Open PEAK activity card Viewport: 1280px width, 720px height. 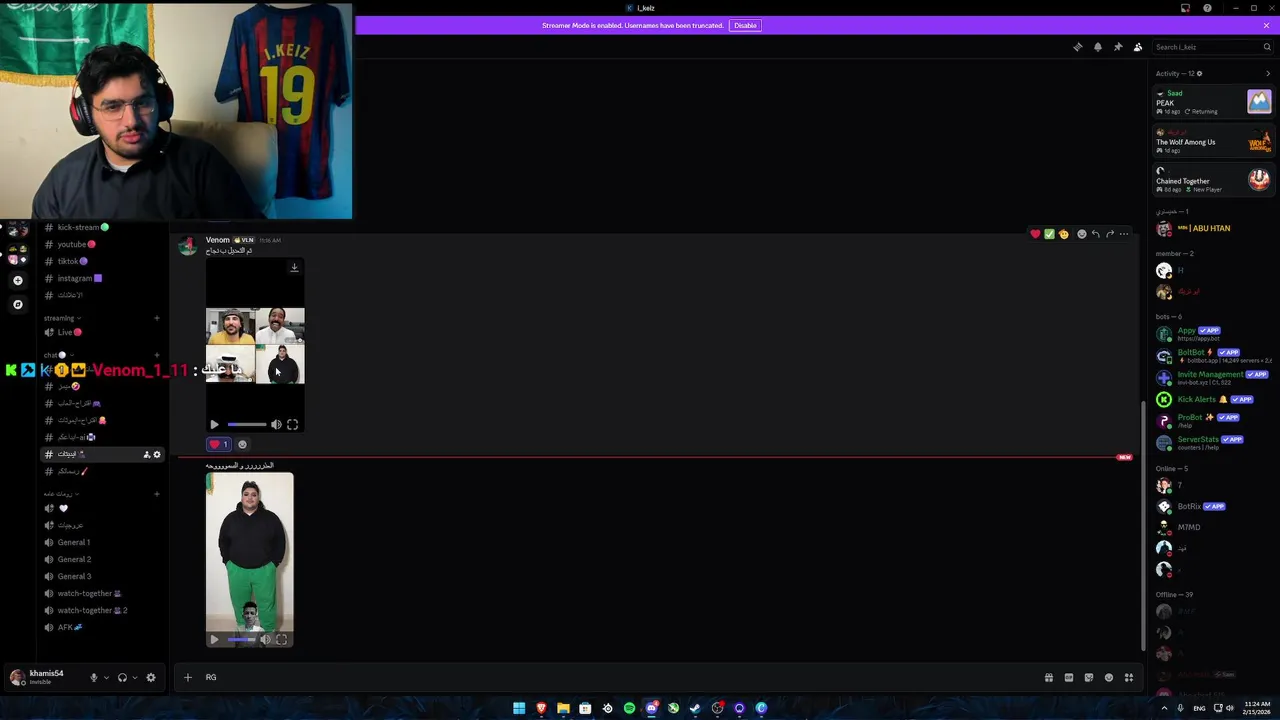(x=1213, y=102)
